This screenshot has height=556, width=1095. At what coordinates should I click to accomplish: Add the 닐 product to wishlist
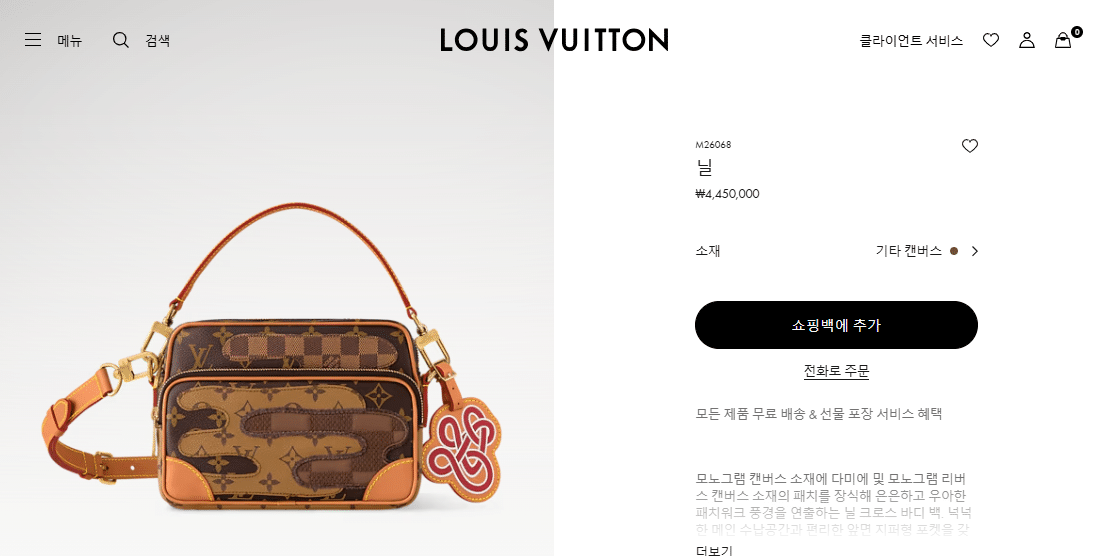(969, 146)
